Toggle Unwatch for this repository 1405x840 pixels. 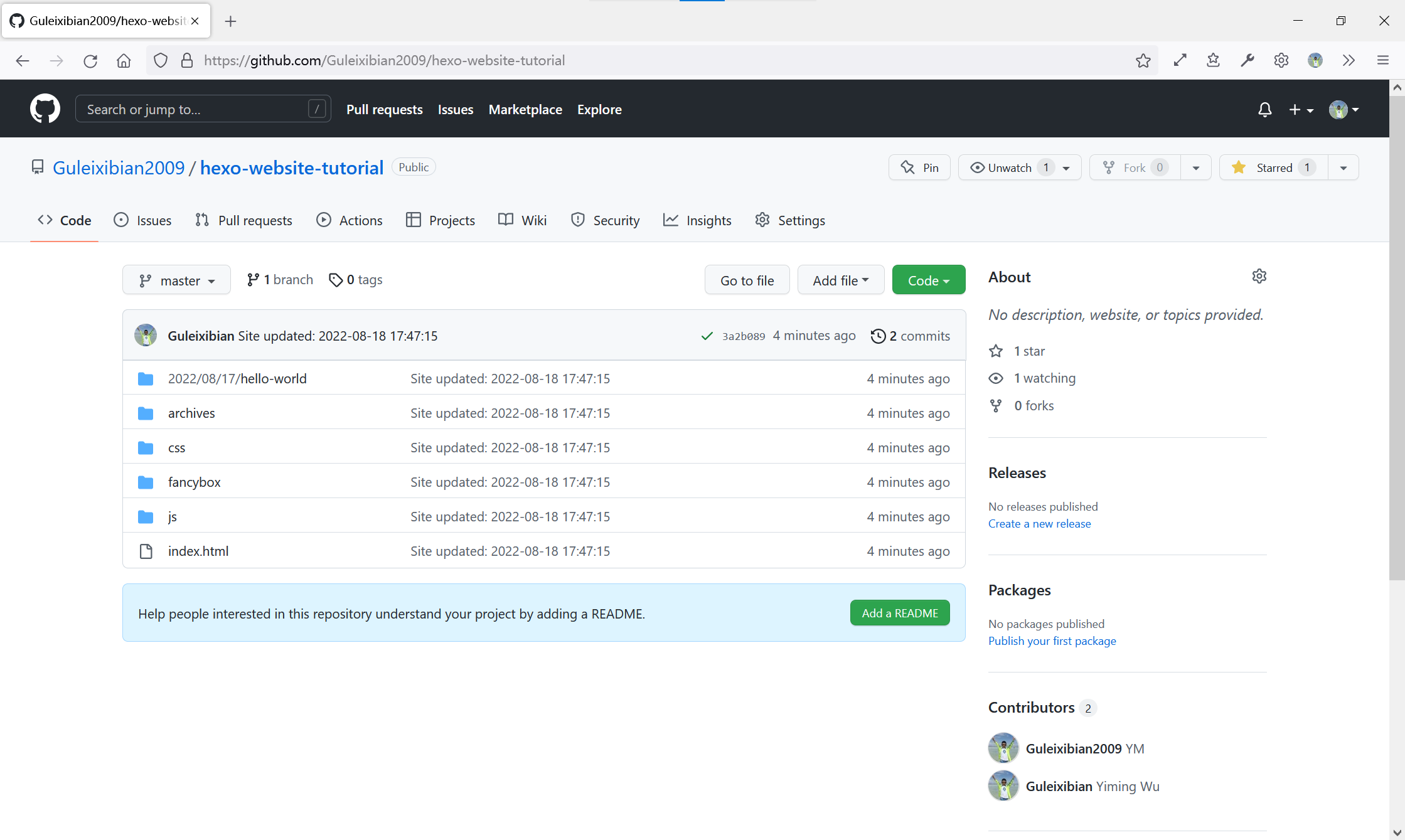[x=1009, y=167]
